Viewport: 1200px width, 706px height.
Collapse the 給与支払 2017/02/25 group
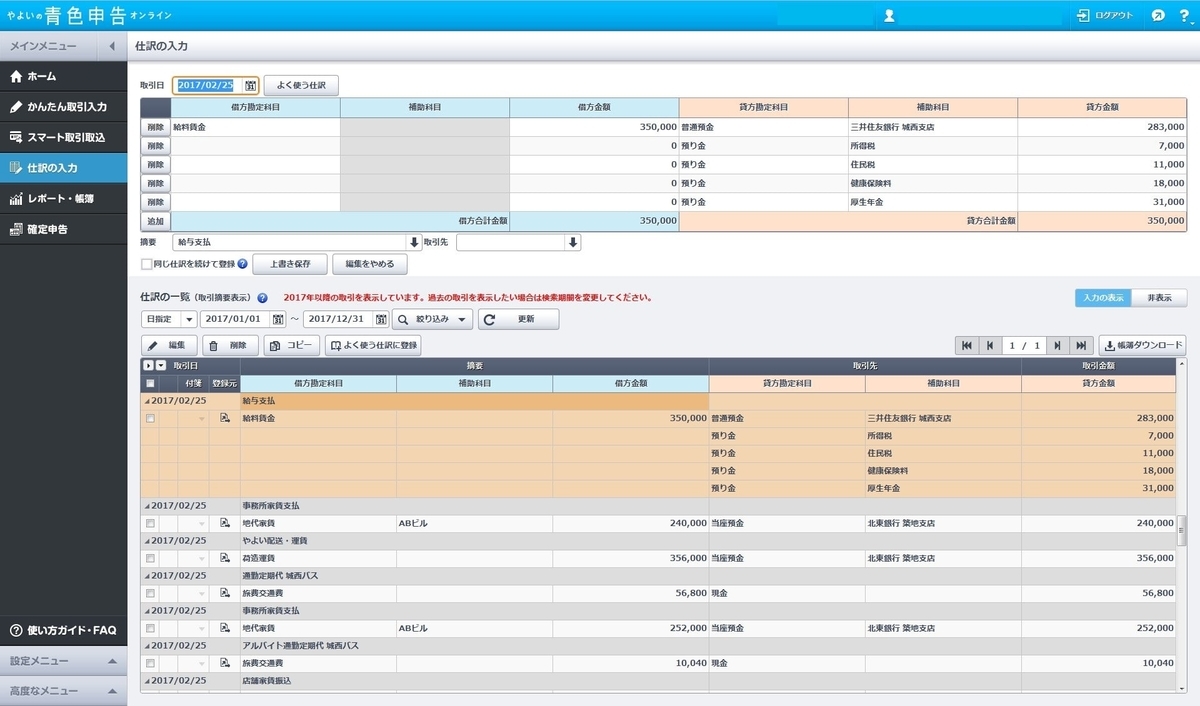point(146,400)
